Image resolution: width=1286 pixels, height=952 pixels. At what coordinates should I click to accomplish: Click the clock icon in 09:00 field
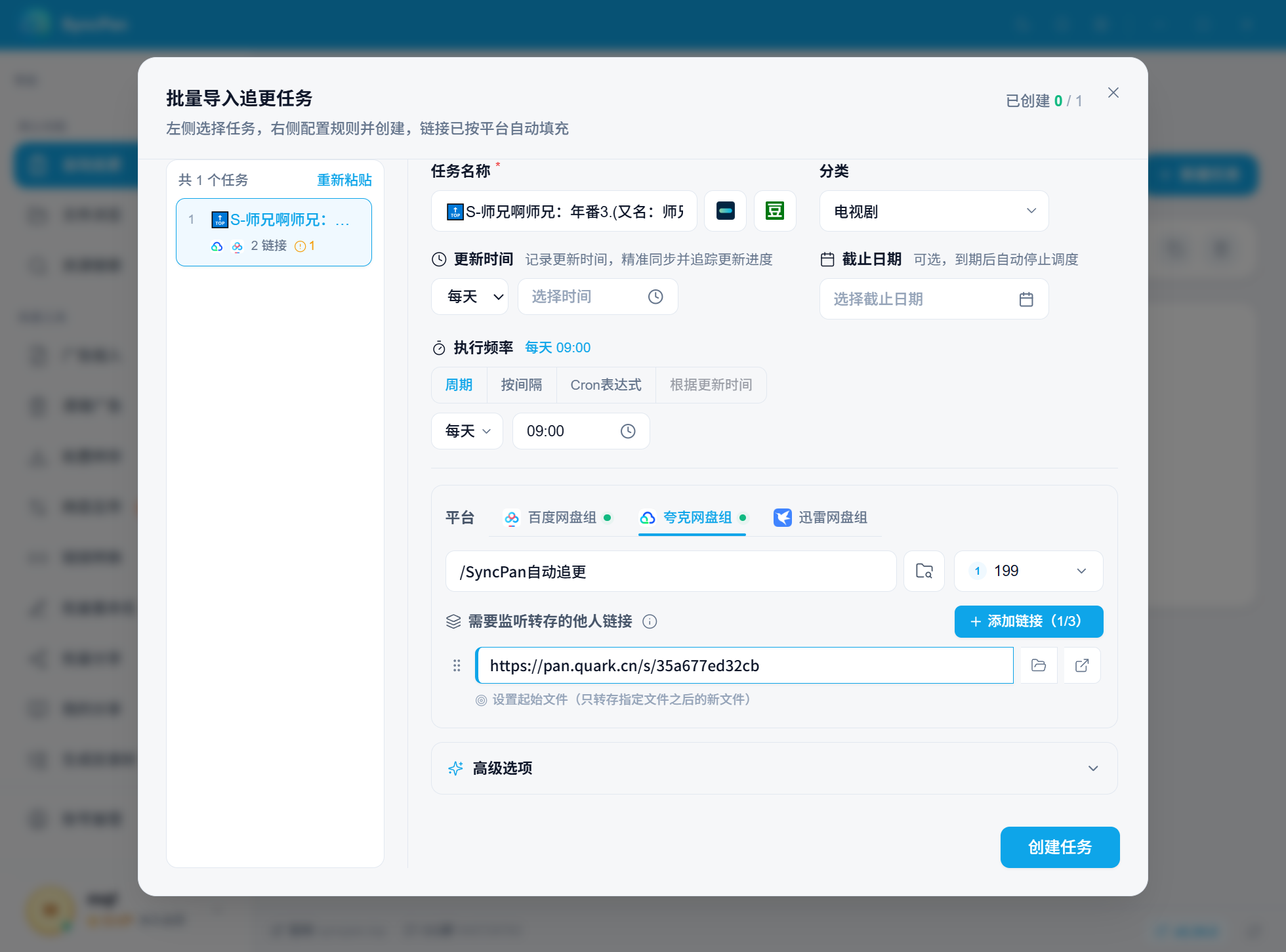pos(628,431)
